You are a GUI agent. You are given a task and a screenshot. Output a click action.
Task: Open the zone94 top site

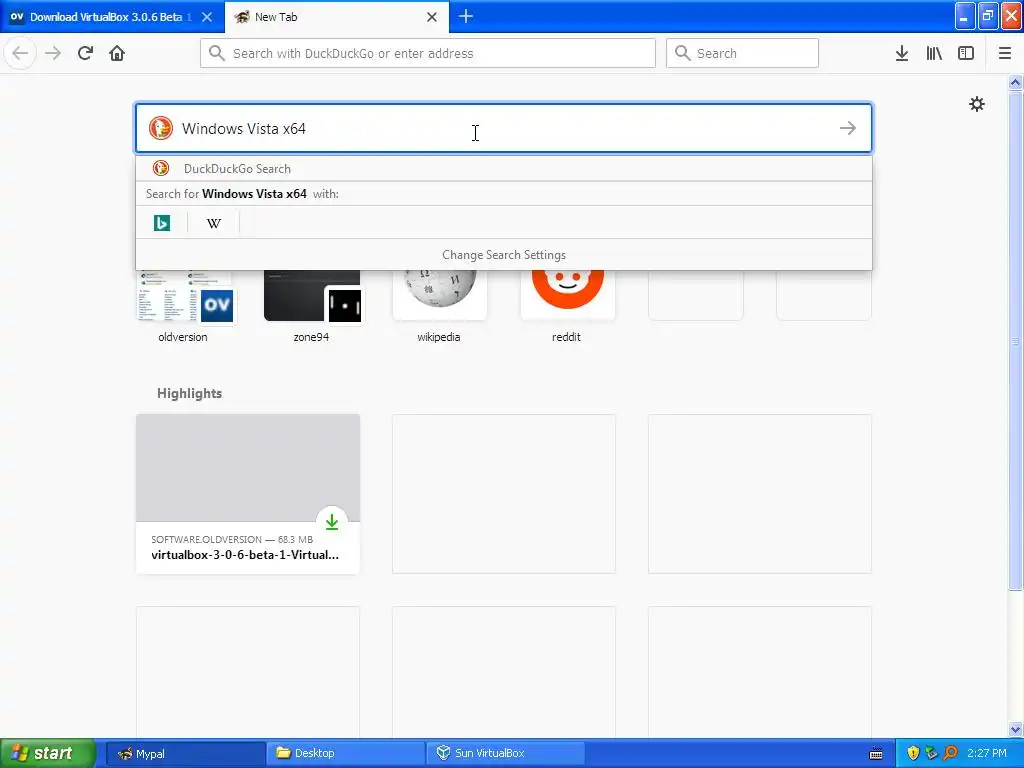312,307
